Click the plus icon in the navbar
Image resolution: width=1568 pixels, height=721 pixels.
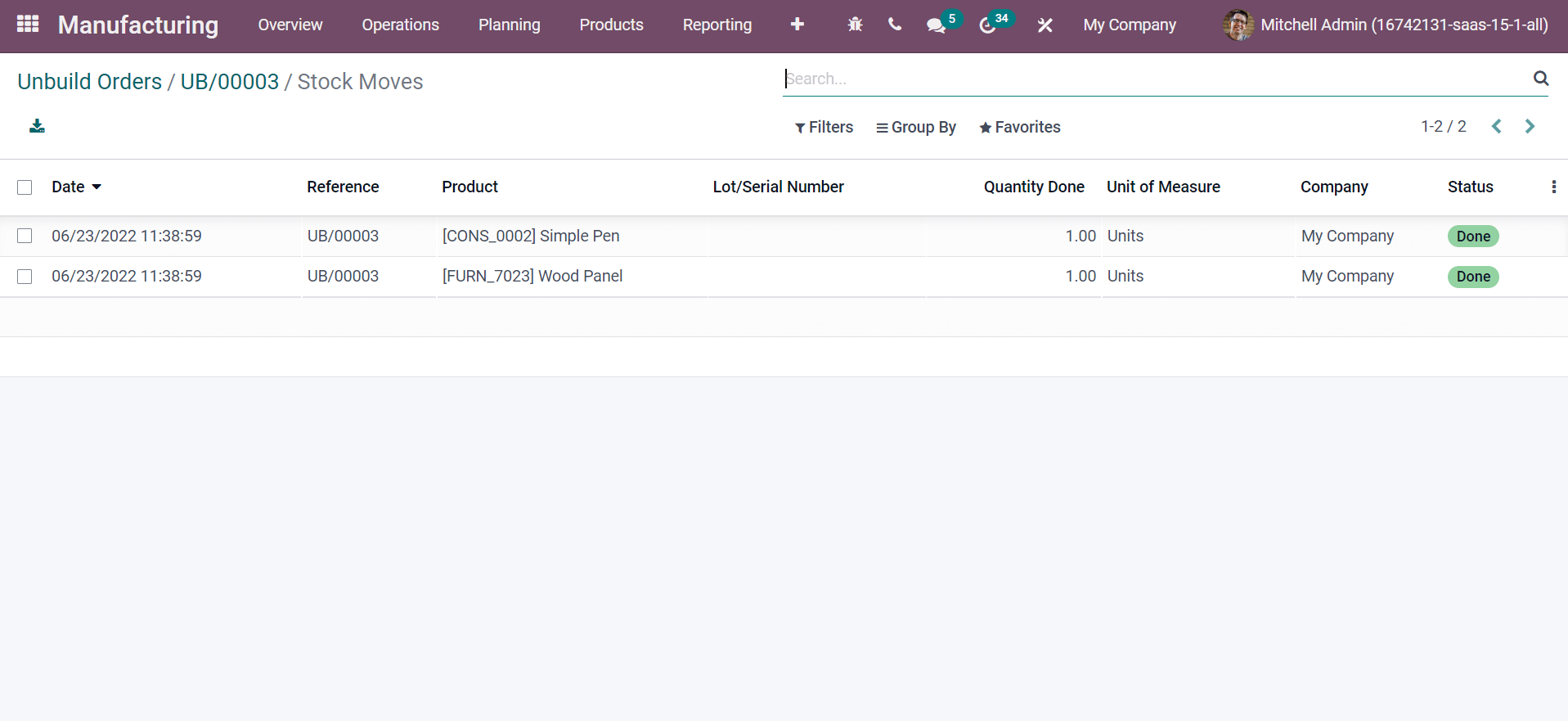(x=797, y=25)
